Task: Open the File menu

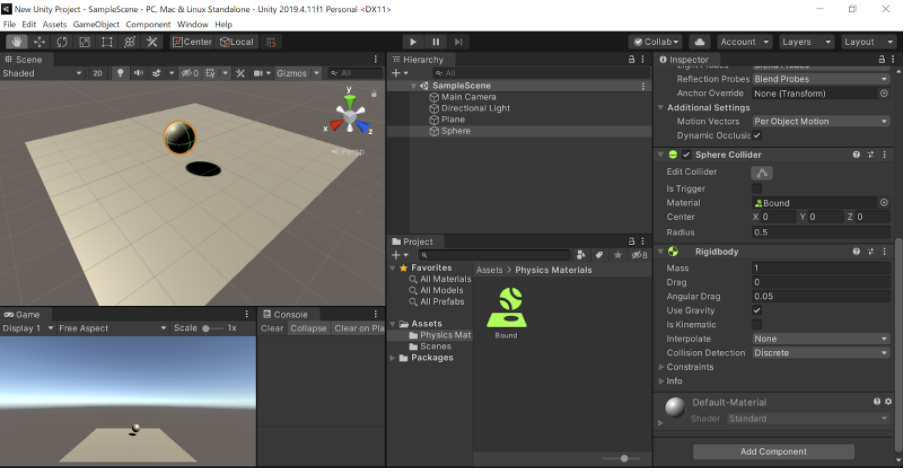Action: (9, 24)
